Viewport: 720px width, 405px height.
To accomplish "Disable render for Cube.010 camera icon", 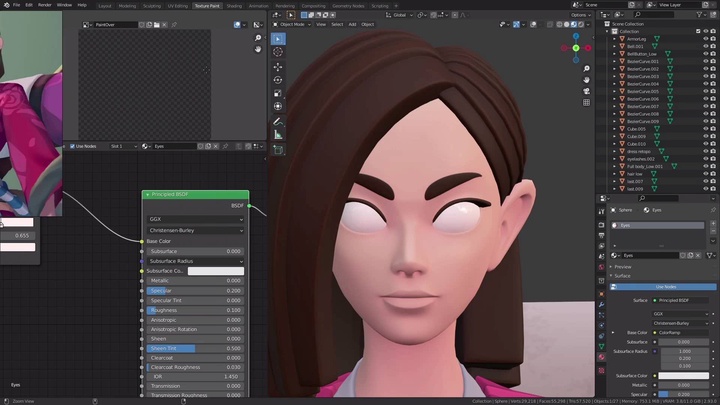I will 713,144.
